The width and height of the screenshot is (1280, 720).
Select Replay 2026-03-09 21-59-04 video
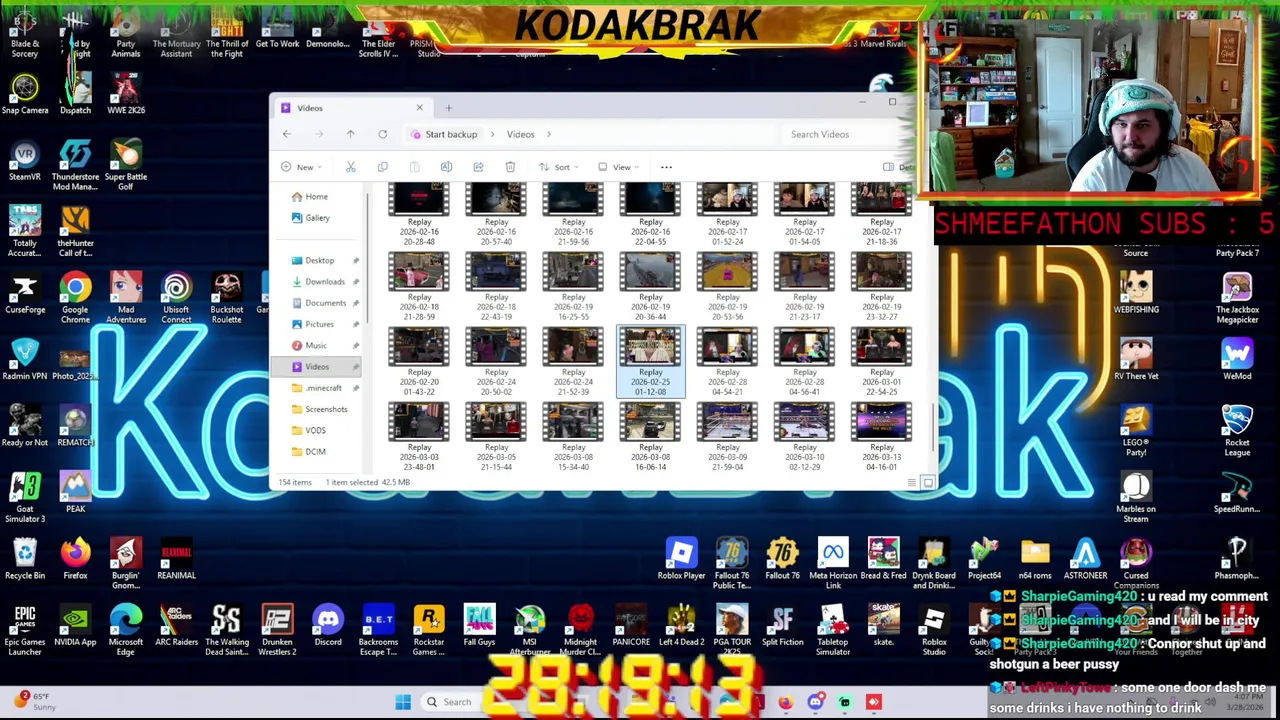pyautogui.click(x=727, y=437)
